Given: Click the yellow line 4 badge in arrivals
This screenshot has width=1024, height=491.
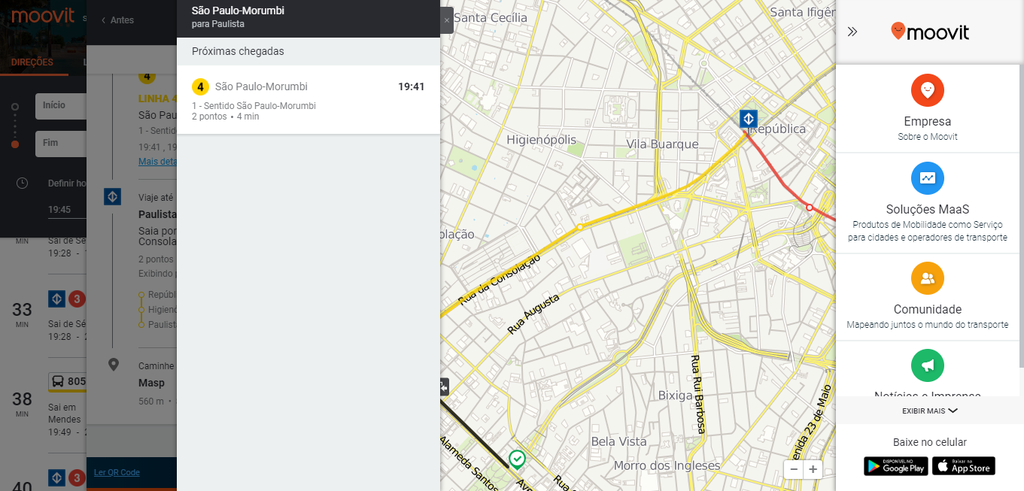Looking at the screenshot, I should (200, 87).
